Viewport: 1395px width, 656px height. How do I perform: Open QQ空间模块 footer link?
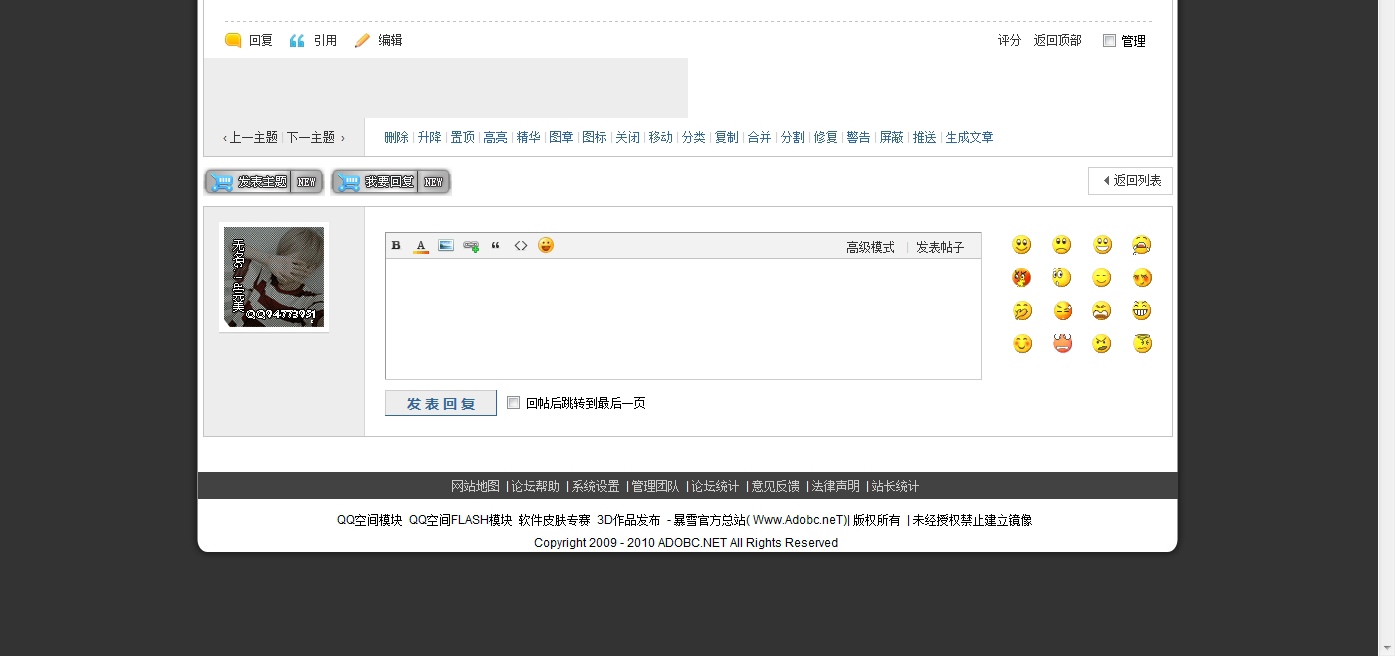coord(369,520)
